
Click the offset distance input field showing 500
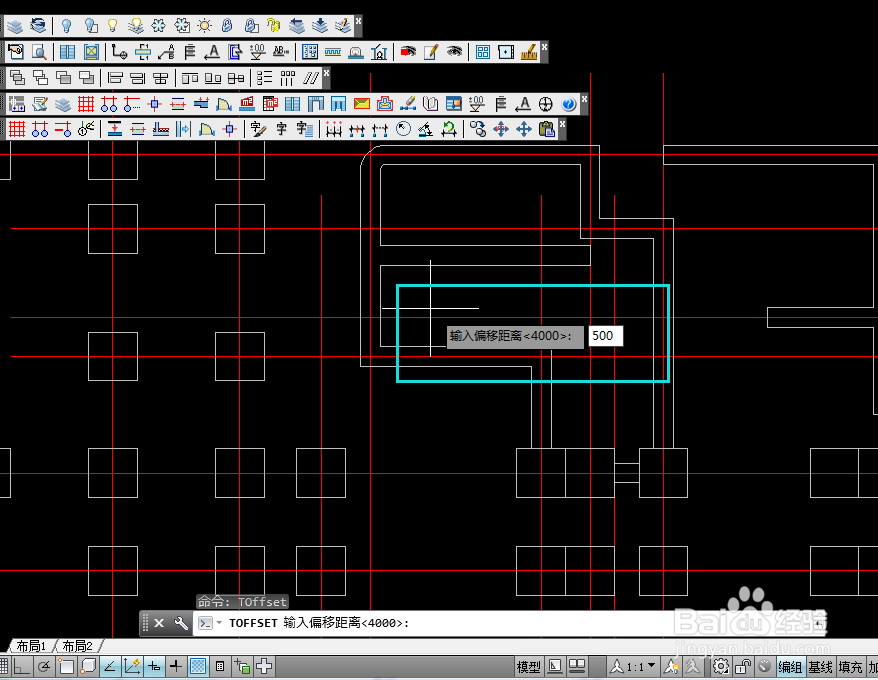coord(605,336)
